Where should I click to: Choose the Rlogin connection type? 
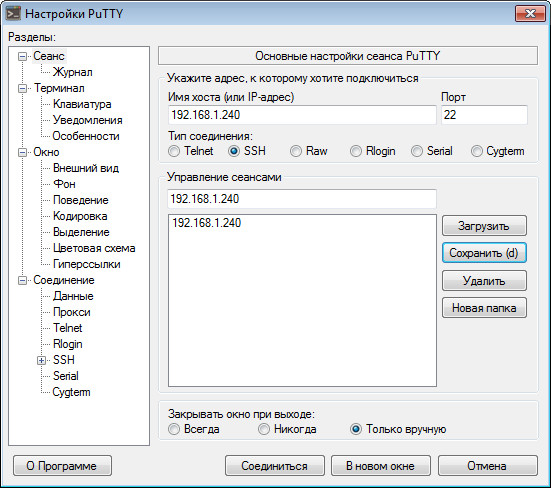(372, 151)
